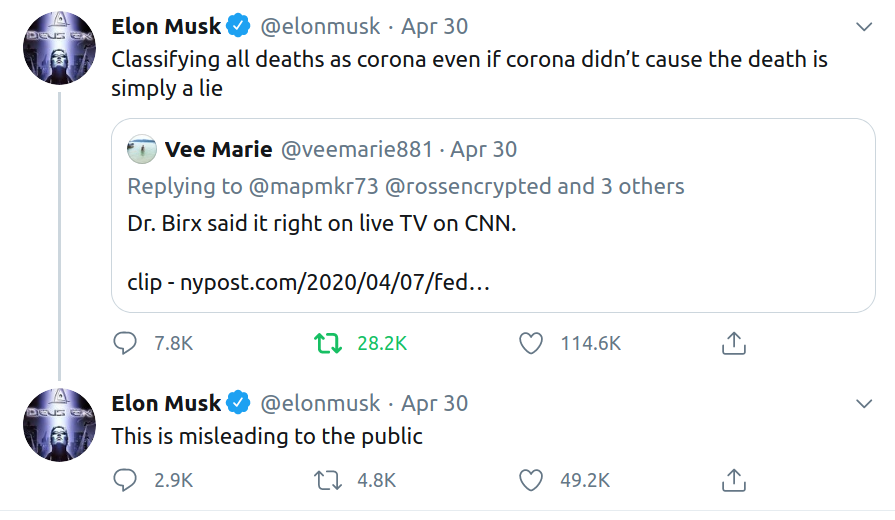The image size is (895, 520).
Task: Click the avatar beside the second tweet
Action: pyautogui.click(x=59, y=426)
